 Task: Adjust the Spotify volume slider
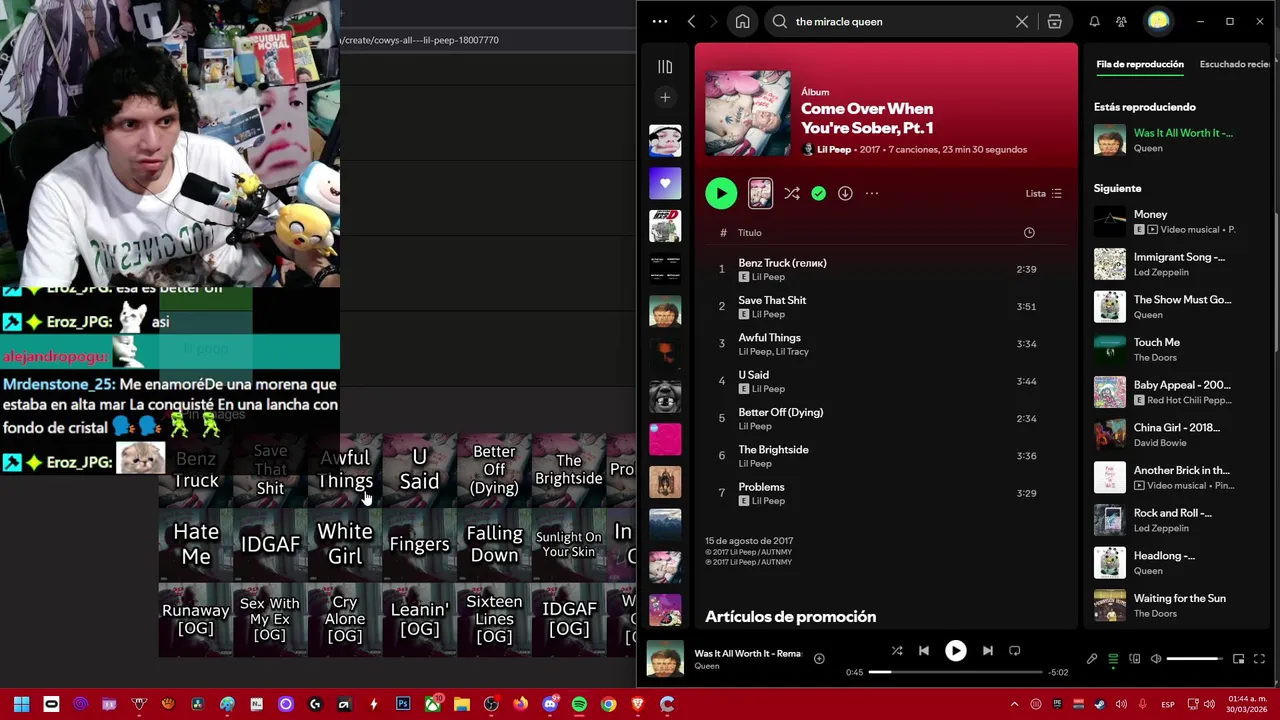tap(1194, 659)
